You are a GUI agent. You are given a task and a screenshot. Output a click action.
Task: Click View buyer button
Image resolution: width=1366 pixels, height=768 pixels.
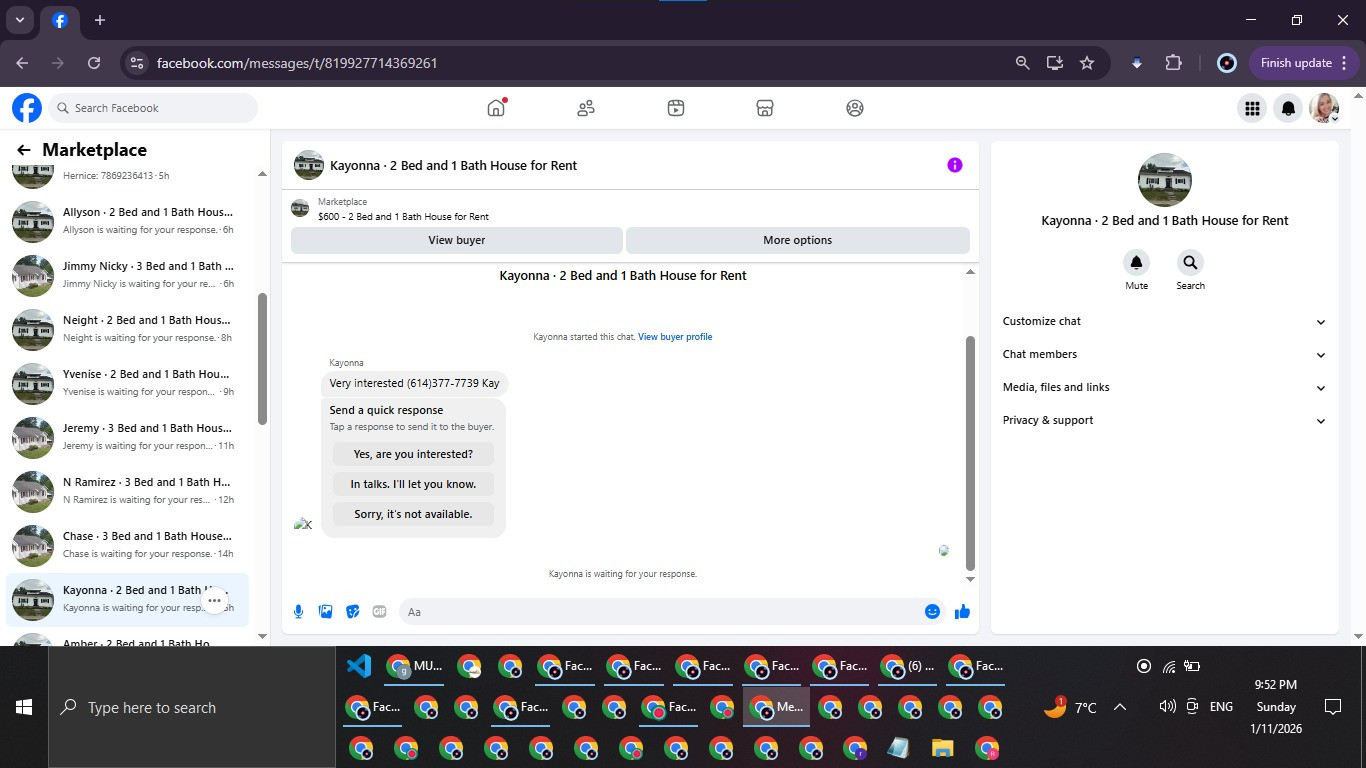[457, 240]
